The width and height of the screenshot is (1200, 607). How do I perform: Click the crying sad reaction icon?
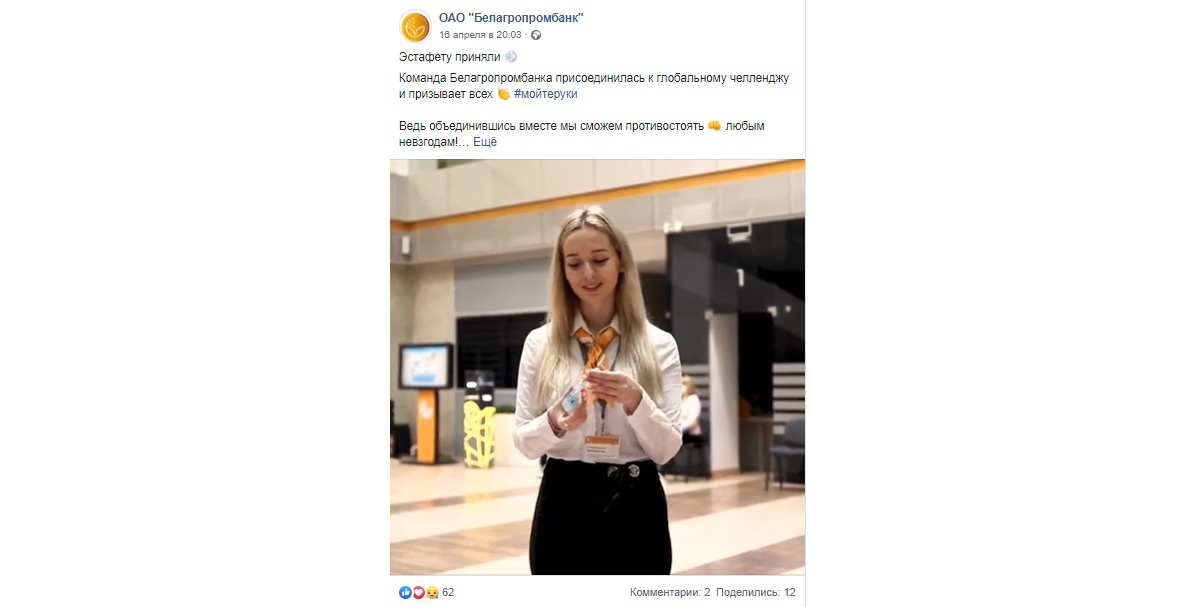pyautogui.click(x=431, y=592)
